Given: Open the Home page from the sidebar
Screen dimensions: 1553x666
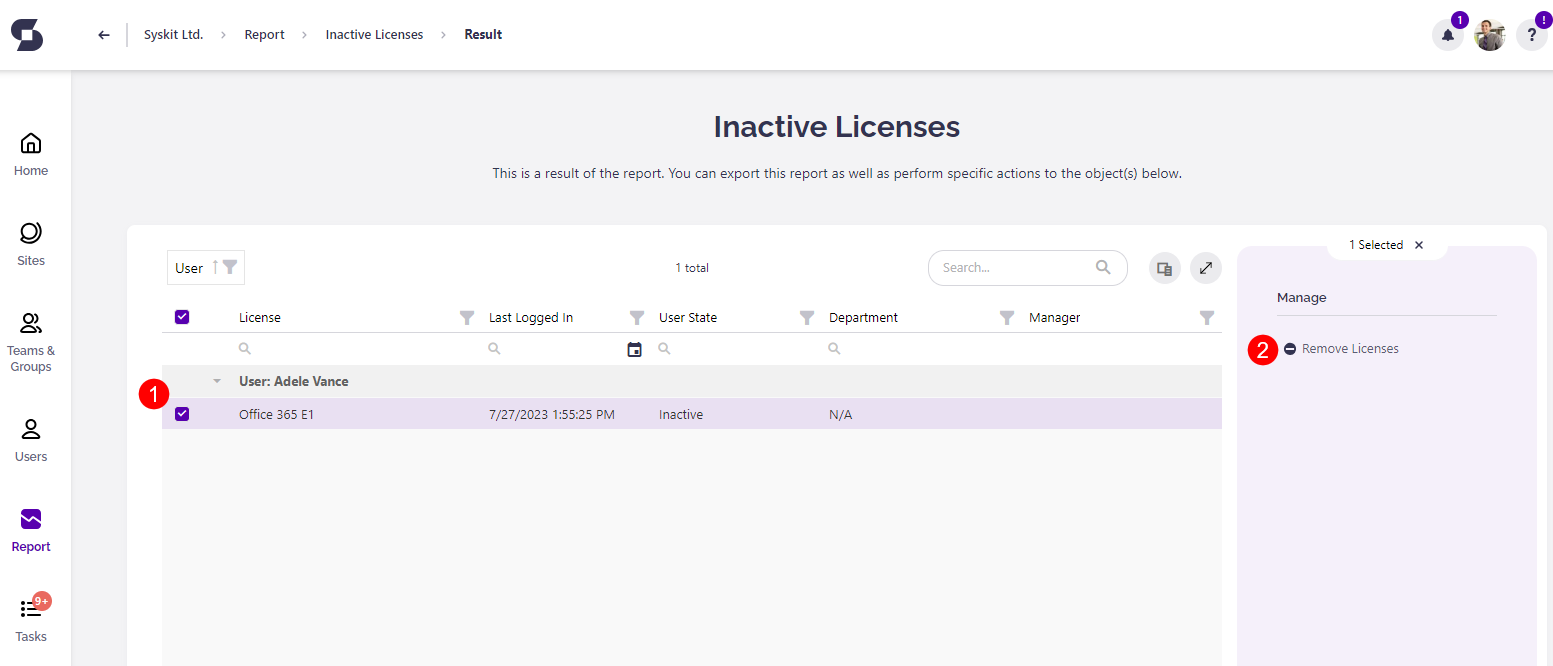Looking at the screenshot, I should (x=30, y=150).
